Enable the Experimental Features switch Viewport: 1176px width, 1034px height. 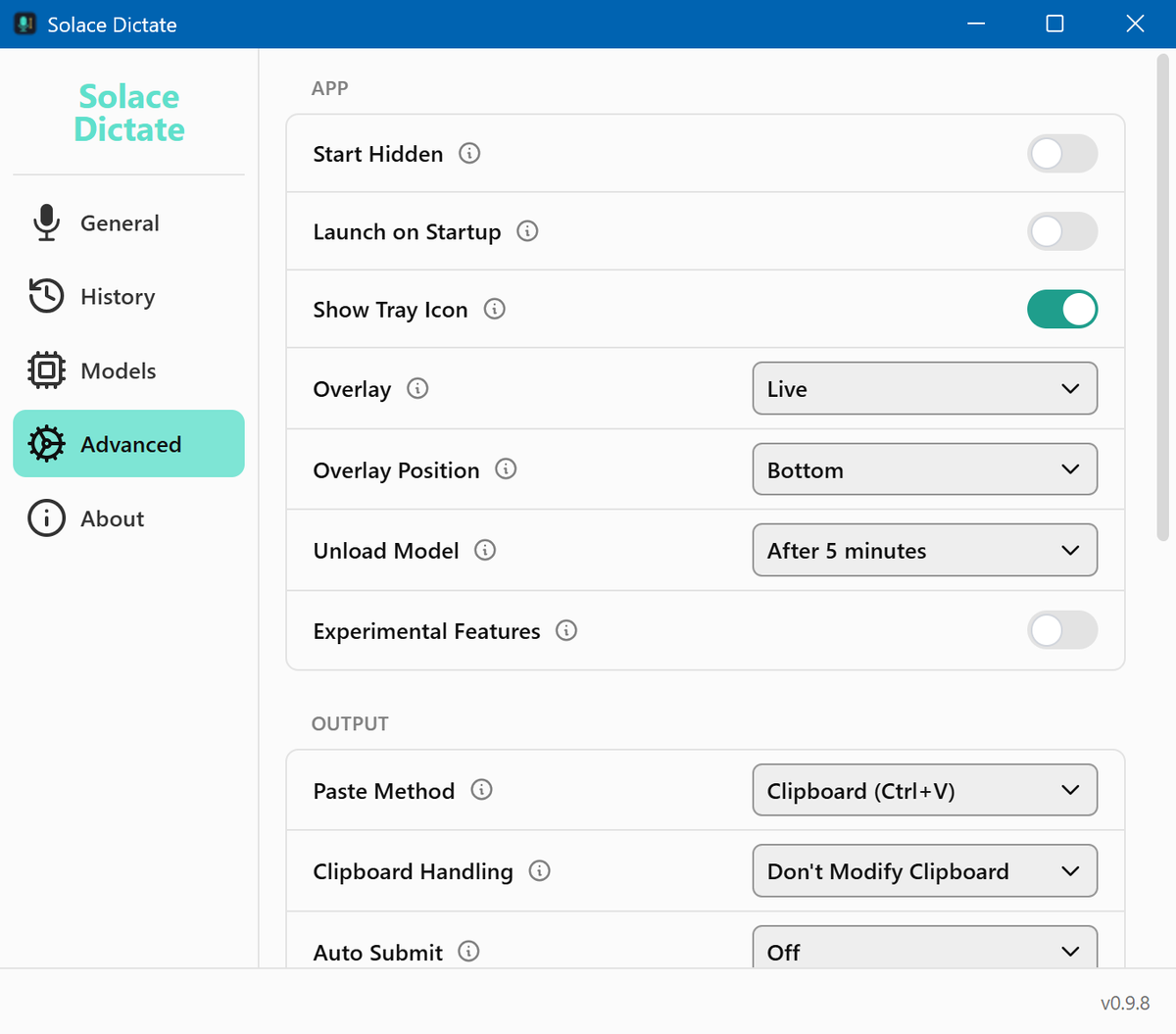point(1062,630)
